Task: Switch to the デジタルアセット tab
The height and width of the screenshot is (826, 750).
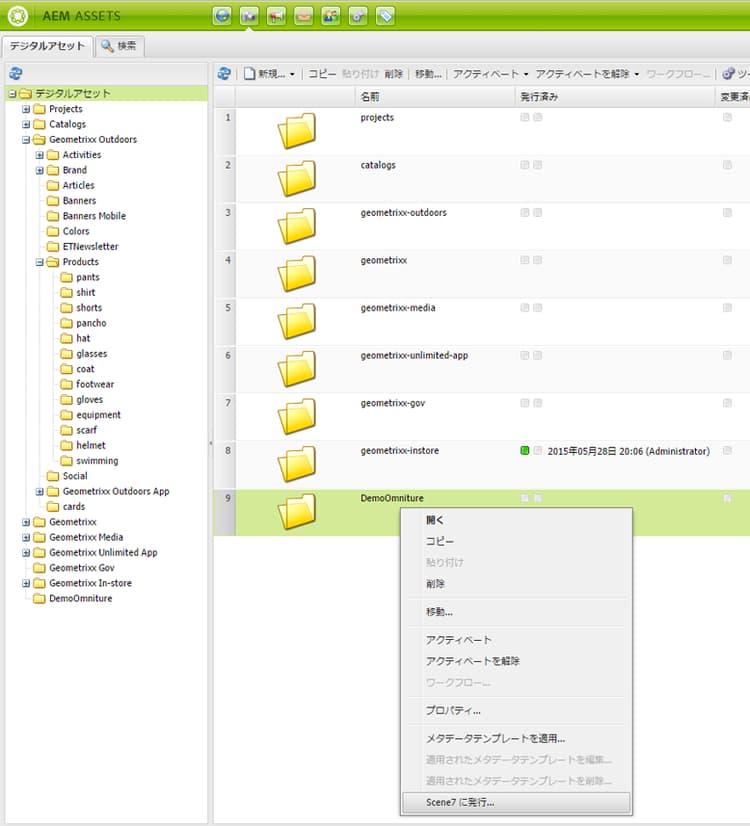Action: (x=47, y=46)
